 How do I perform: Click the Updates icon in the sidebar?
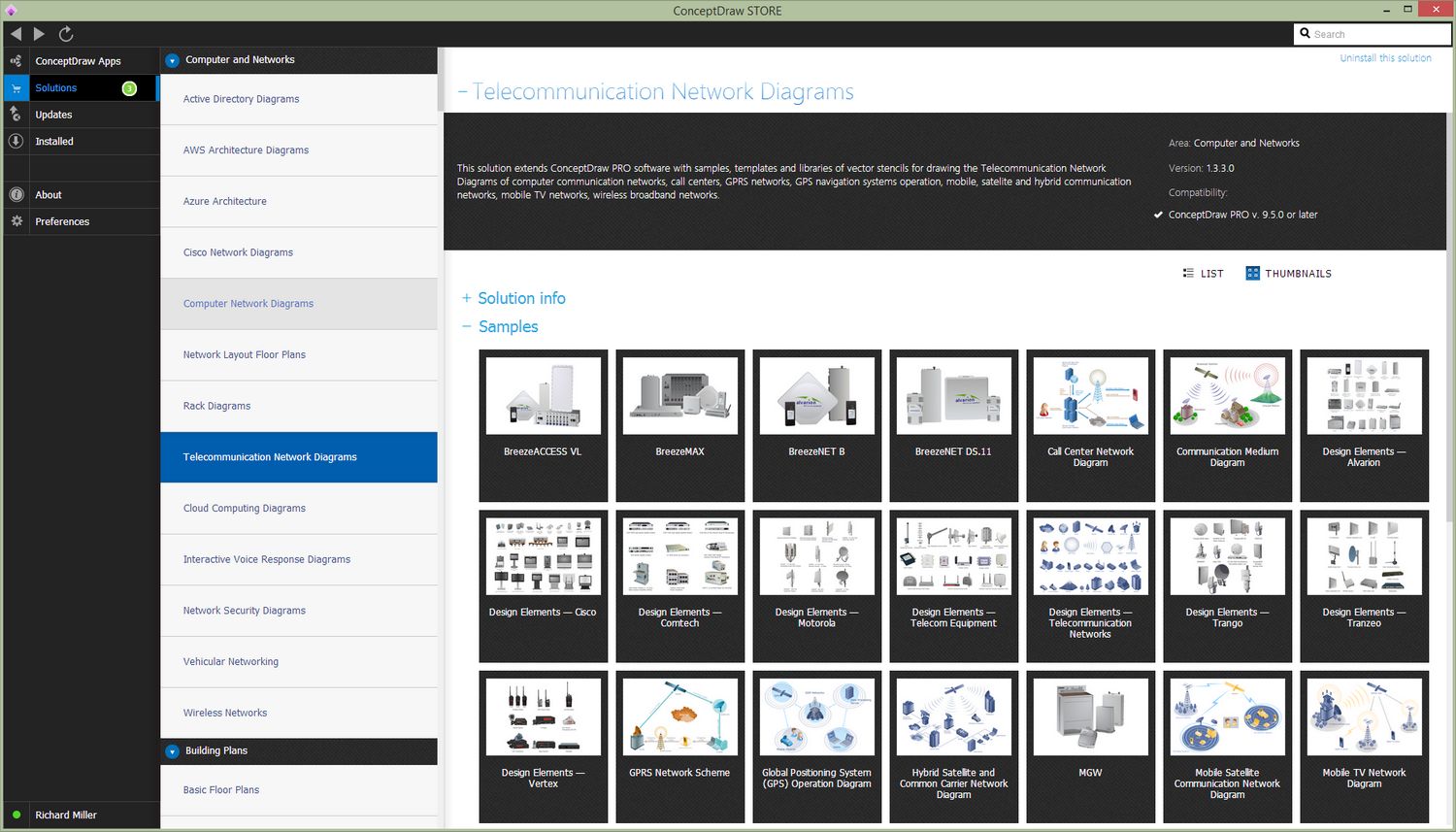pos(16,115)
